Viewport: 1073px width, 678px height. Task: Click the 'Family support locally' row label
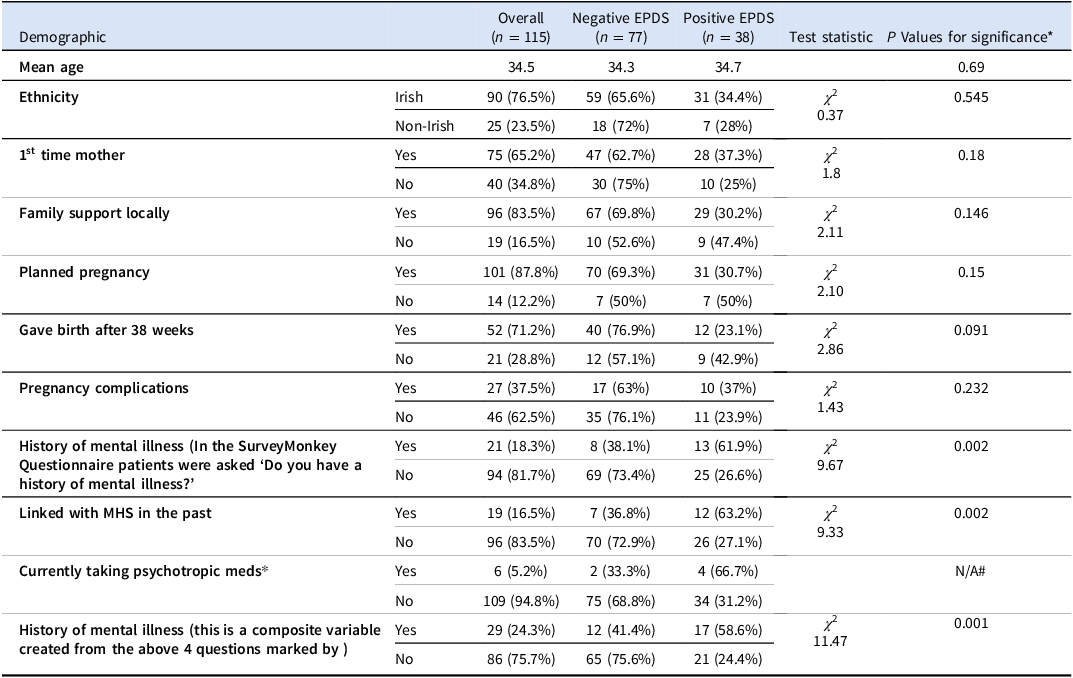coord(95,213)
